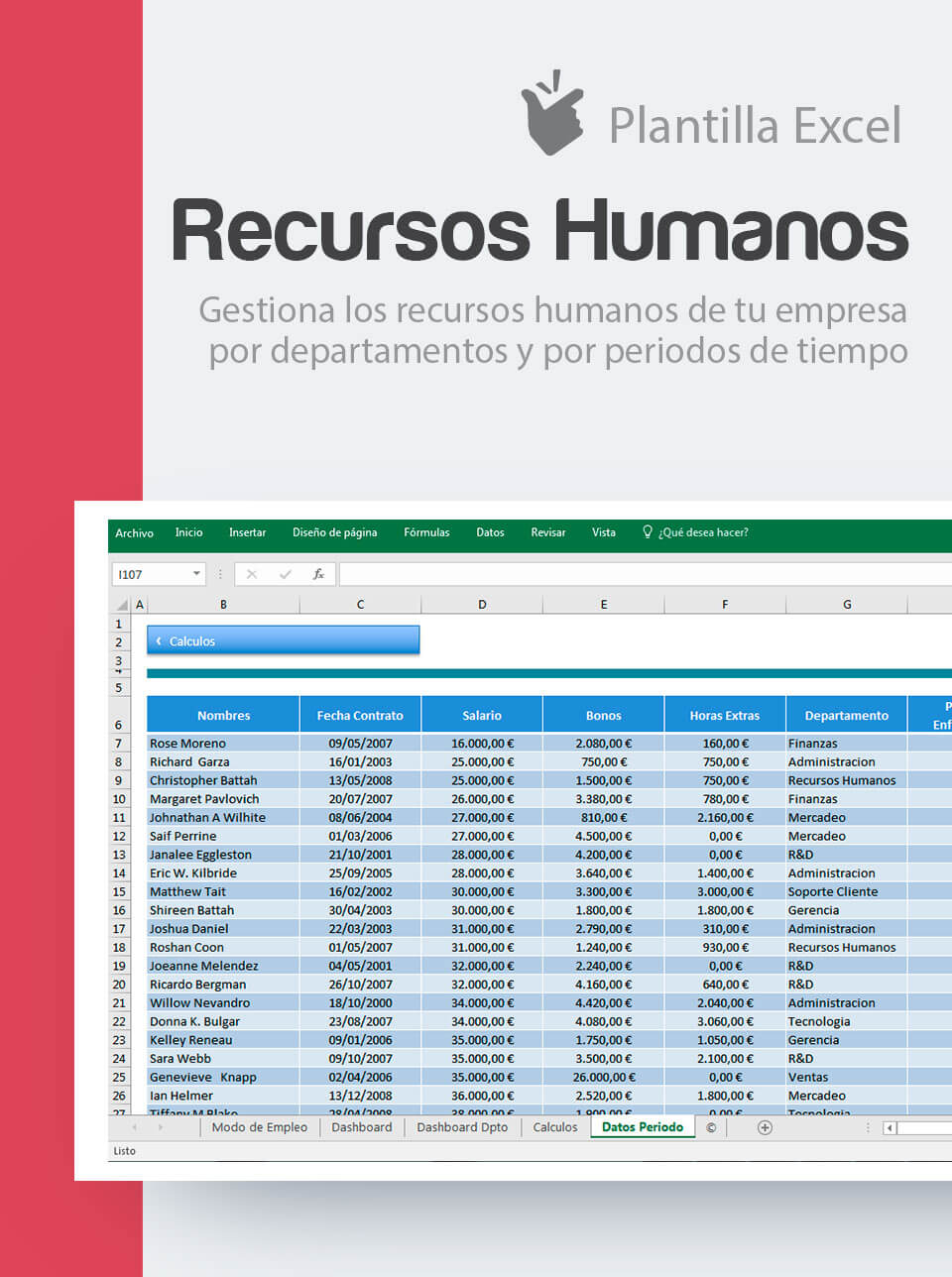
Task: Select the cell Ian Helmer
Action: pyautogui.click(x=223, y=1097)
